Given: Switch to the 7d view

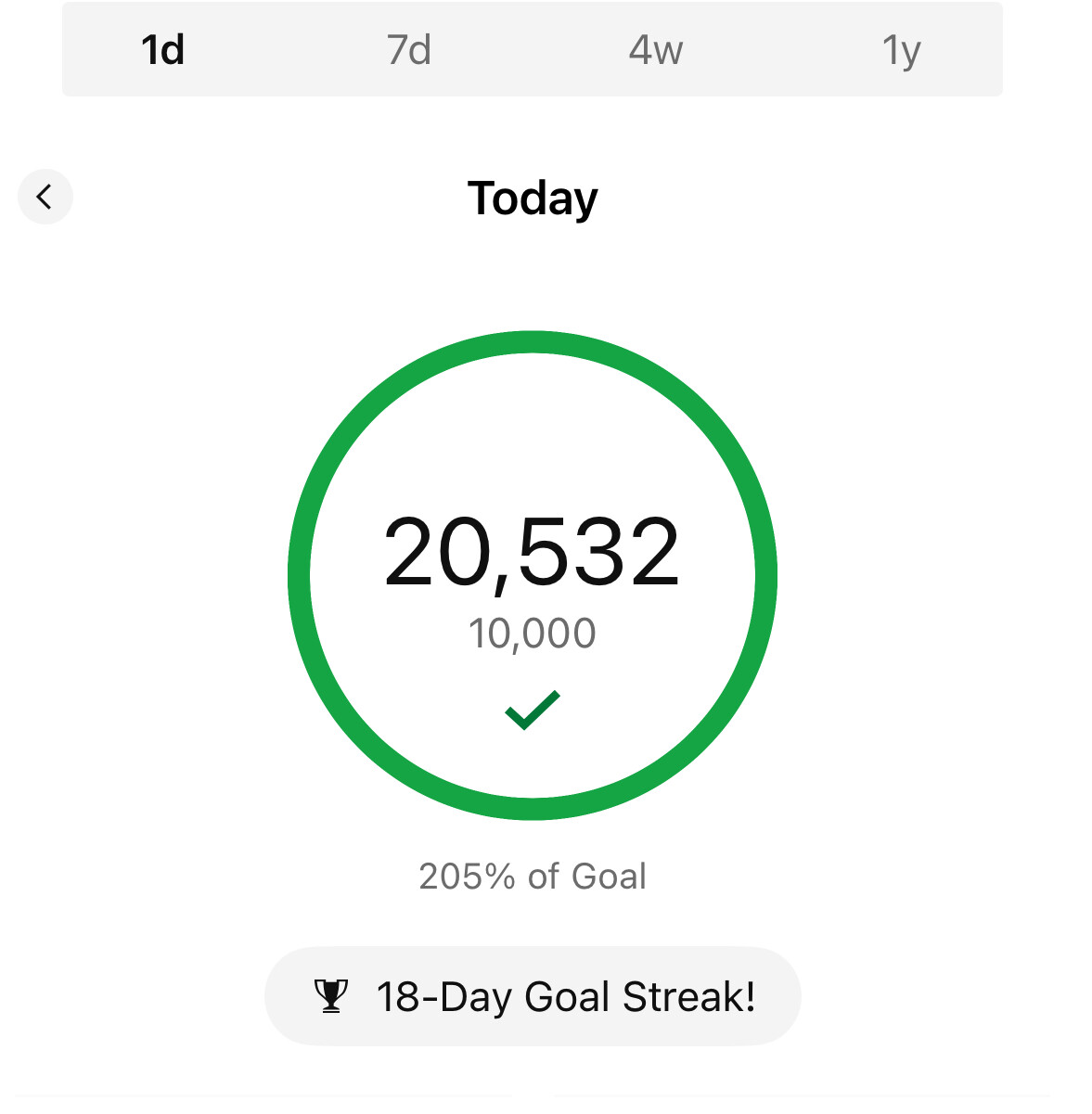Looking at the screenshot, I should (x=409, y=50).
